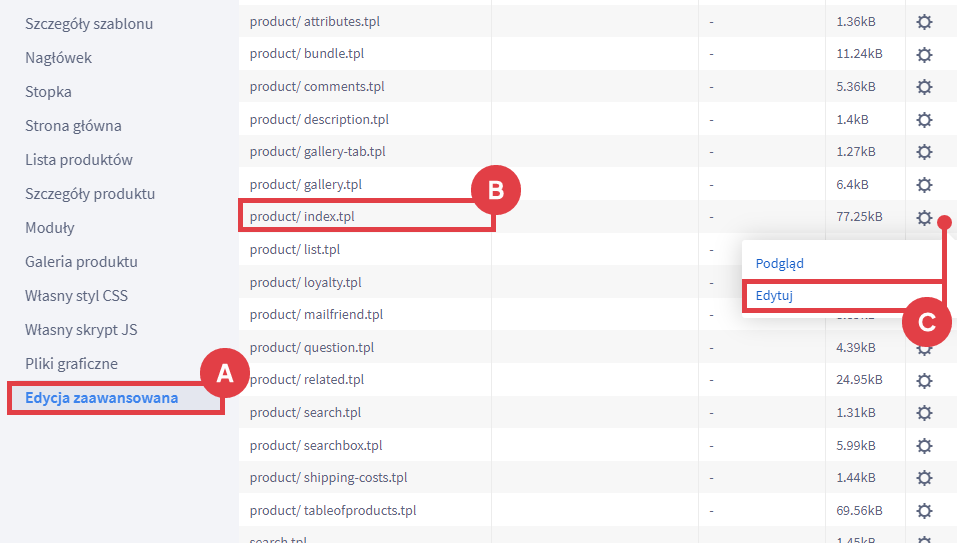Navigate to Pliki graficzne
Screen dimensions: 957x543
point(71,364)
